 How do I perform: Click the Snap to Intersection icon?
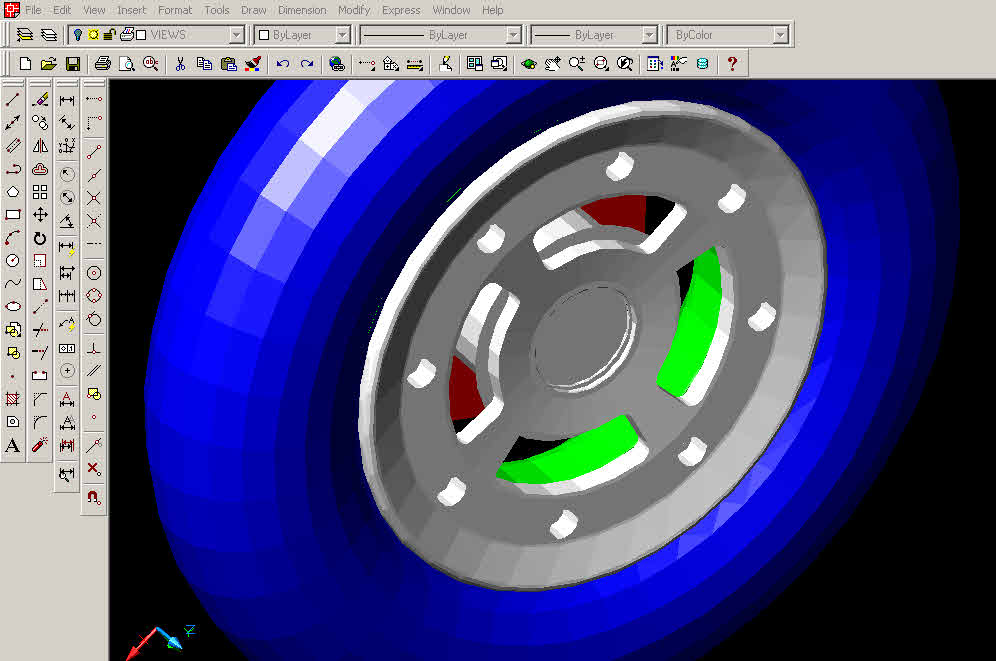tap(94, 198)
